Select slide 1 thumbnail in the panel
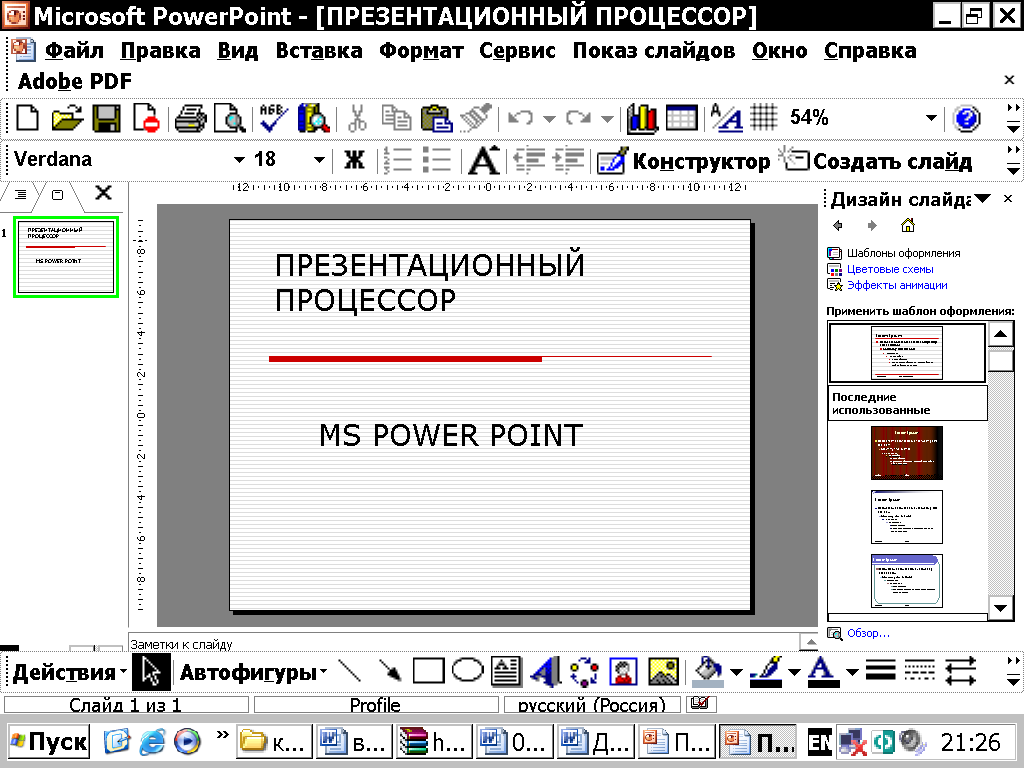1024x768 pixels. [x=65, y=257]
